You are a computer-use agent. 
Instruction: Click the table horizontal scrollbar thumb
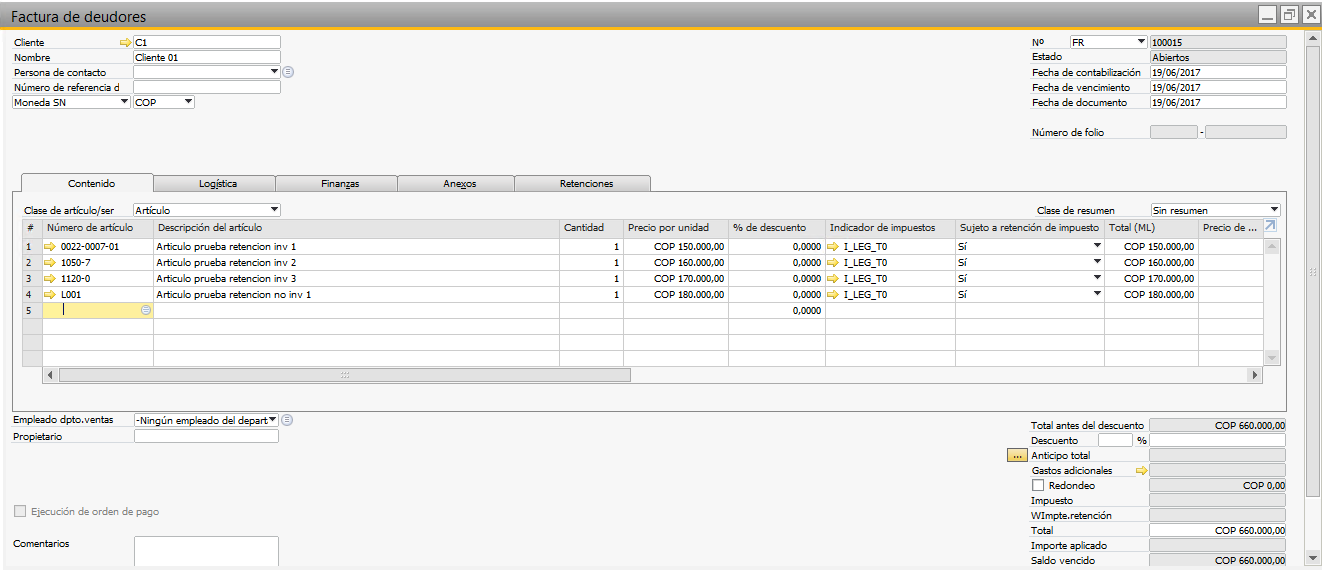[x=344, y=375]
